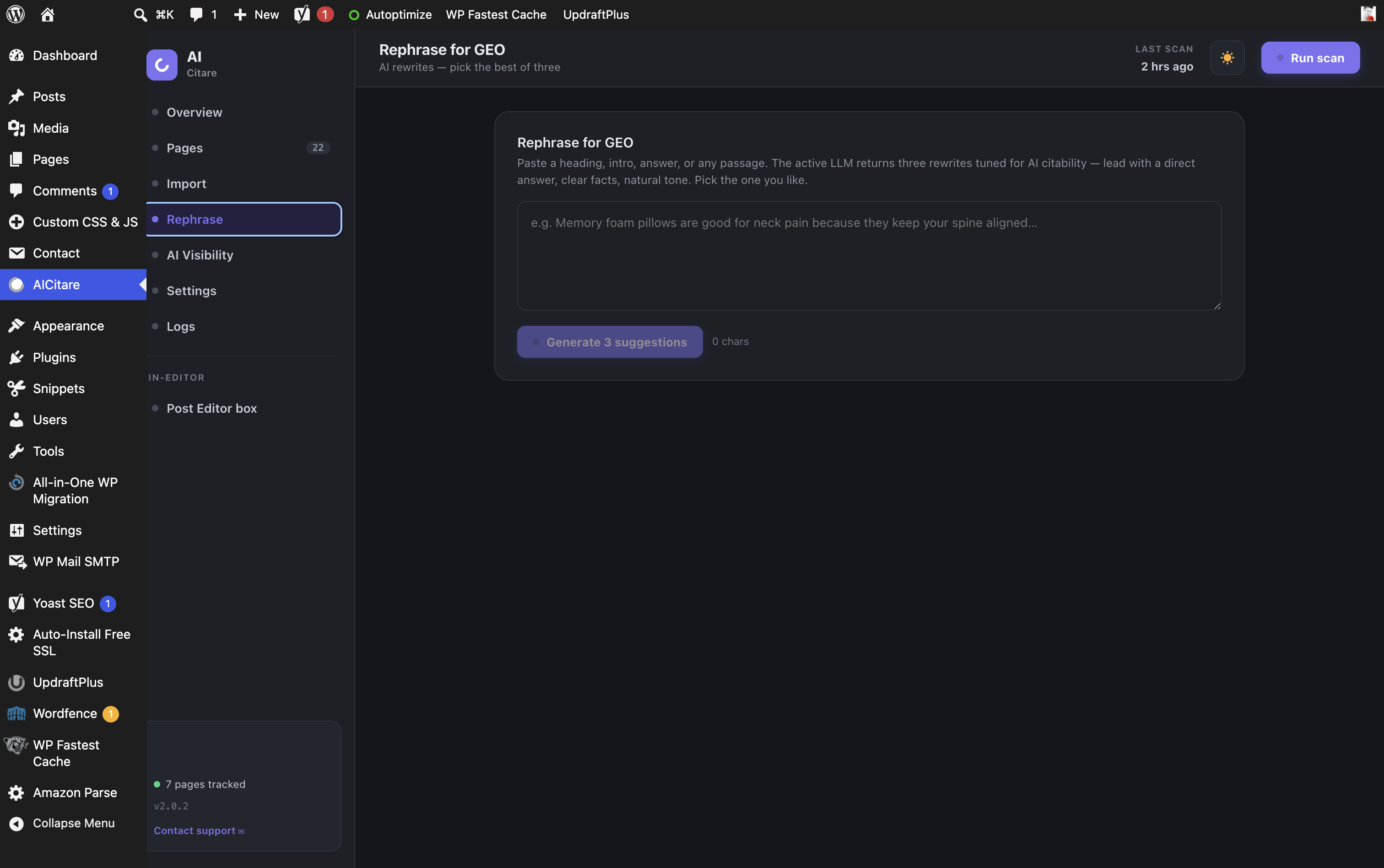Open the AICitare menu item
Viewport: 1384px width, 868px height.
(x=74, y=285)
